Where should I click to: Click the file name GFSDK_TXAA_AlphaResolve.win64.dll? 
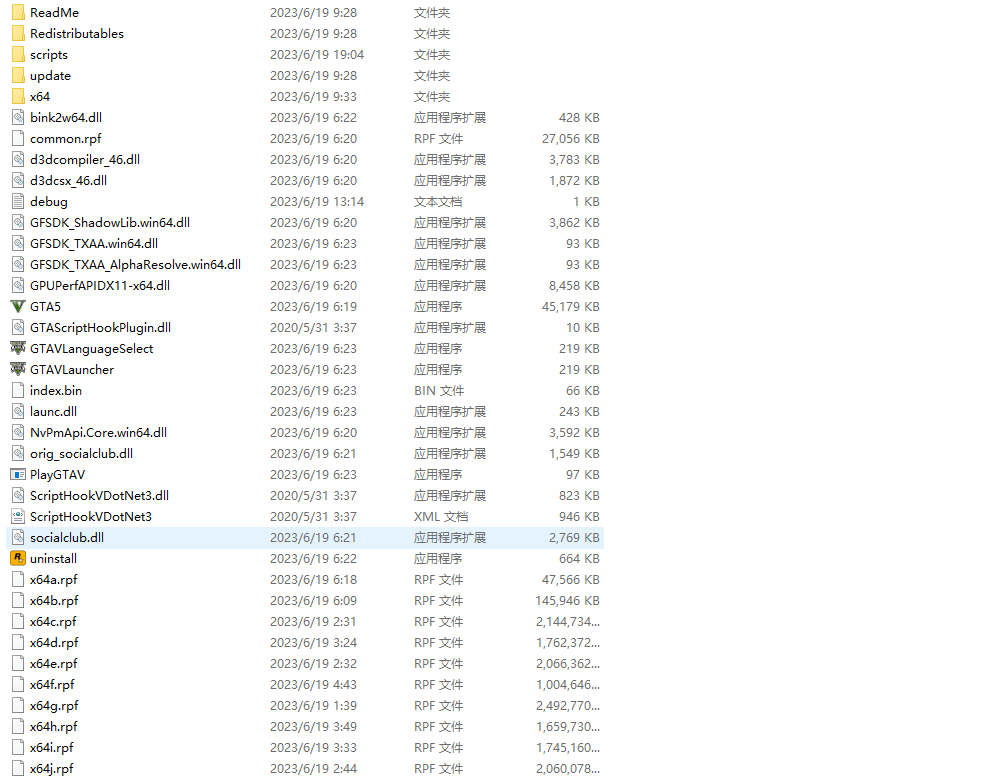[136, 265]
